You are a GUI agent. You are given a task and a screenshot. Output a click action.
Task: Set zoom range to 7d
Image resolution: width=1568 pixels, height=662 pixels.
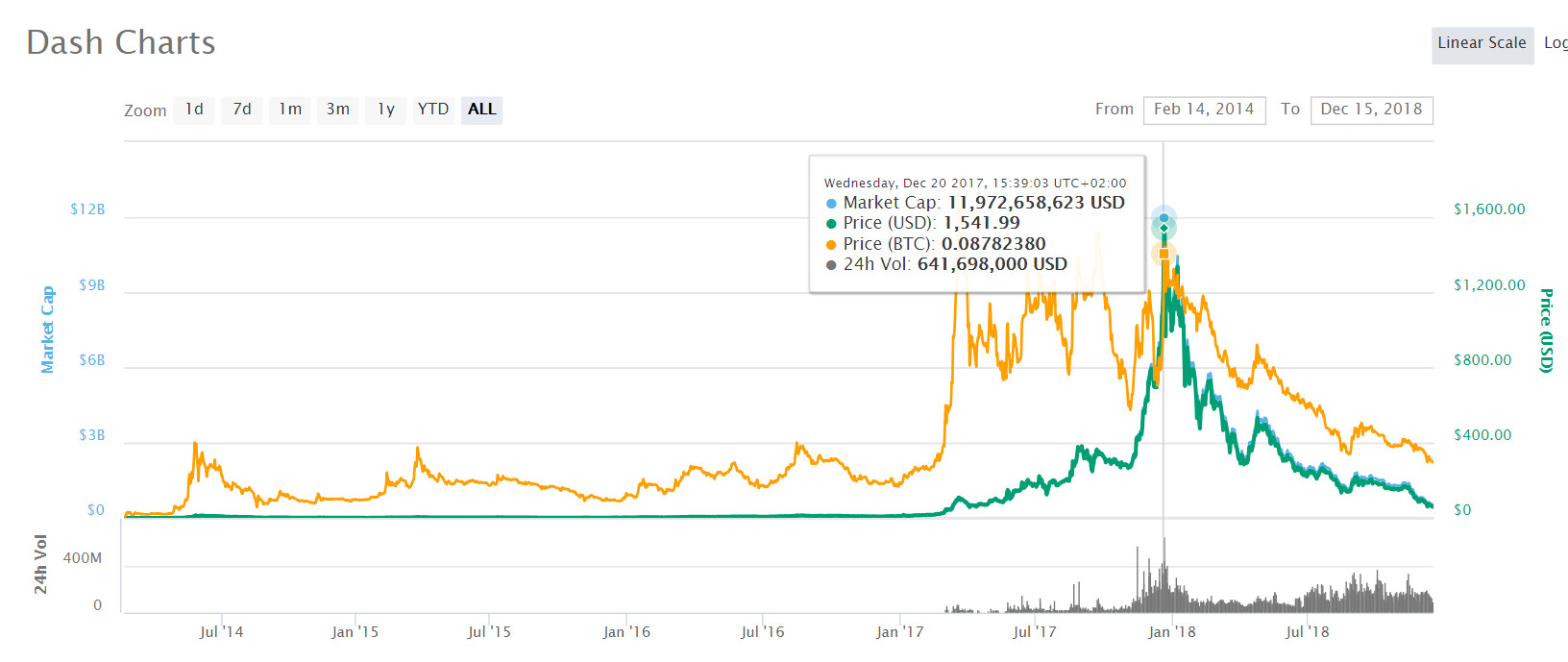coord(242,110)
